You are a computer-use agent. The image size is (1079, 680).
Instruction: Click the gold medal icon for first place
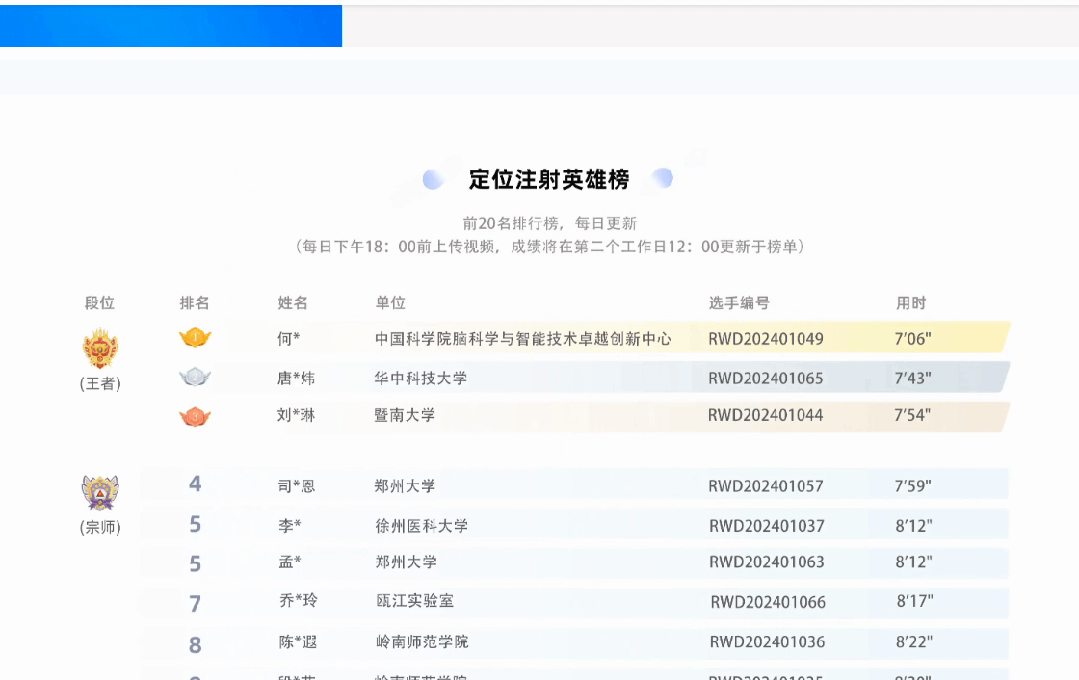pyautogui.click(x=195, y=338)
